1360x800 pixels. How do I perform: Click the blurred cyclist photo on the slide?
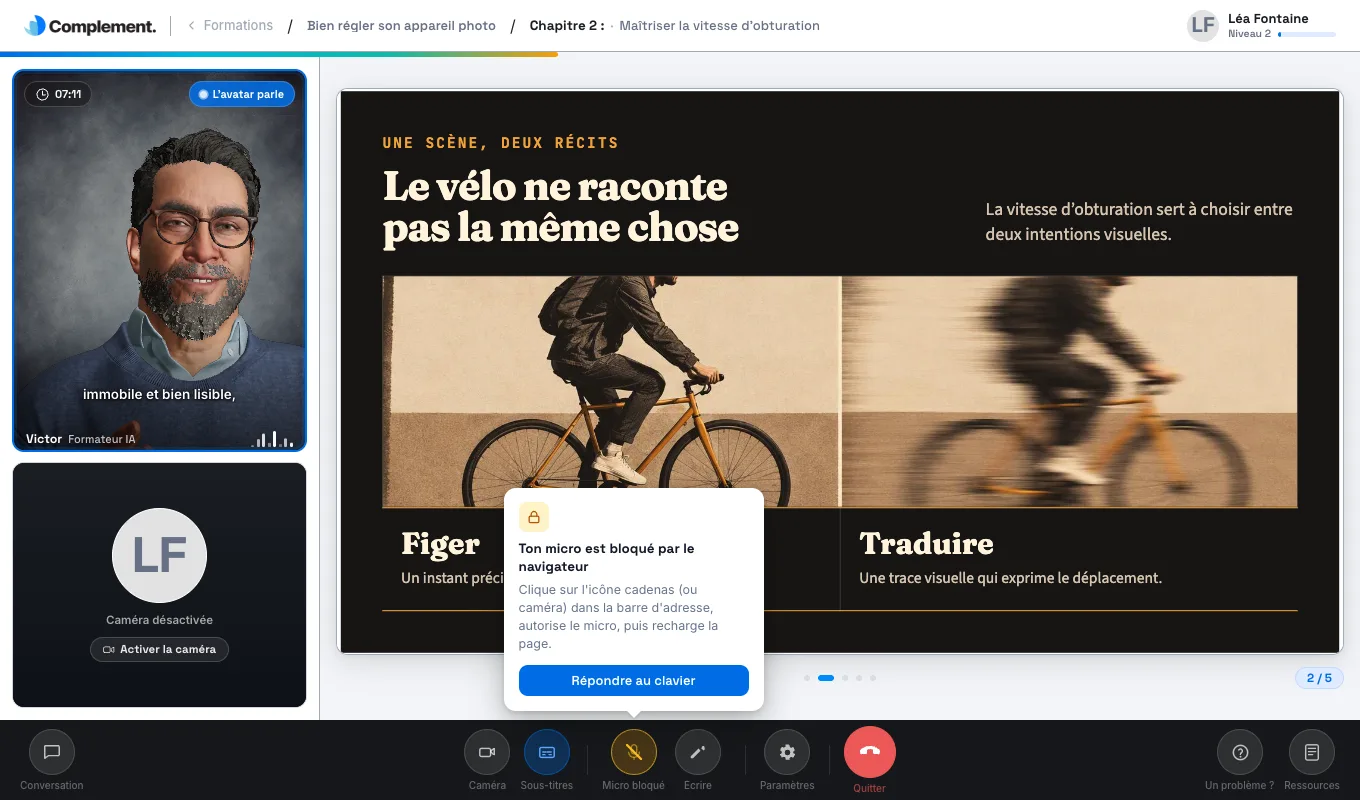[1069, 392]
